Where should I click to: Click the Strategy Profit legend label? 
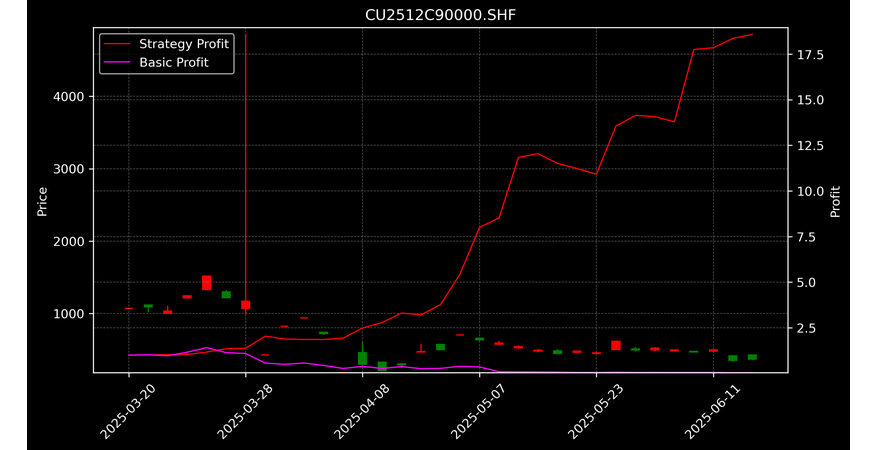[184, 44]
